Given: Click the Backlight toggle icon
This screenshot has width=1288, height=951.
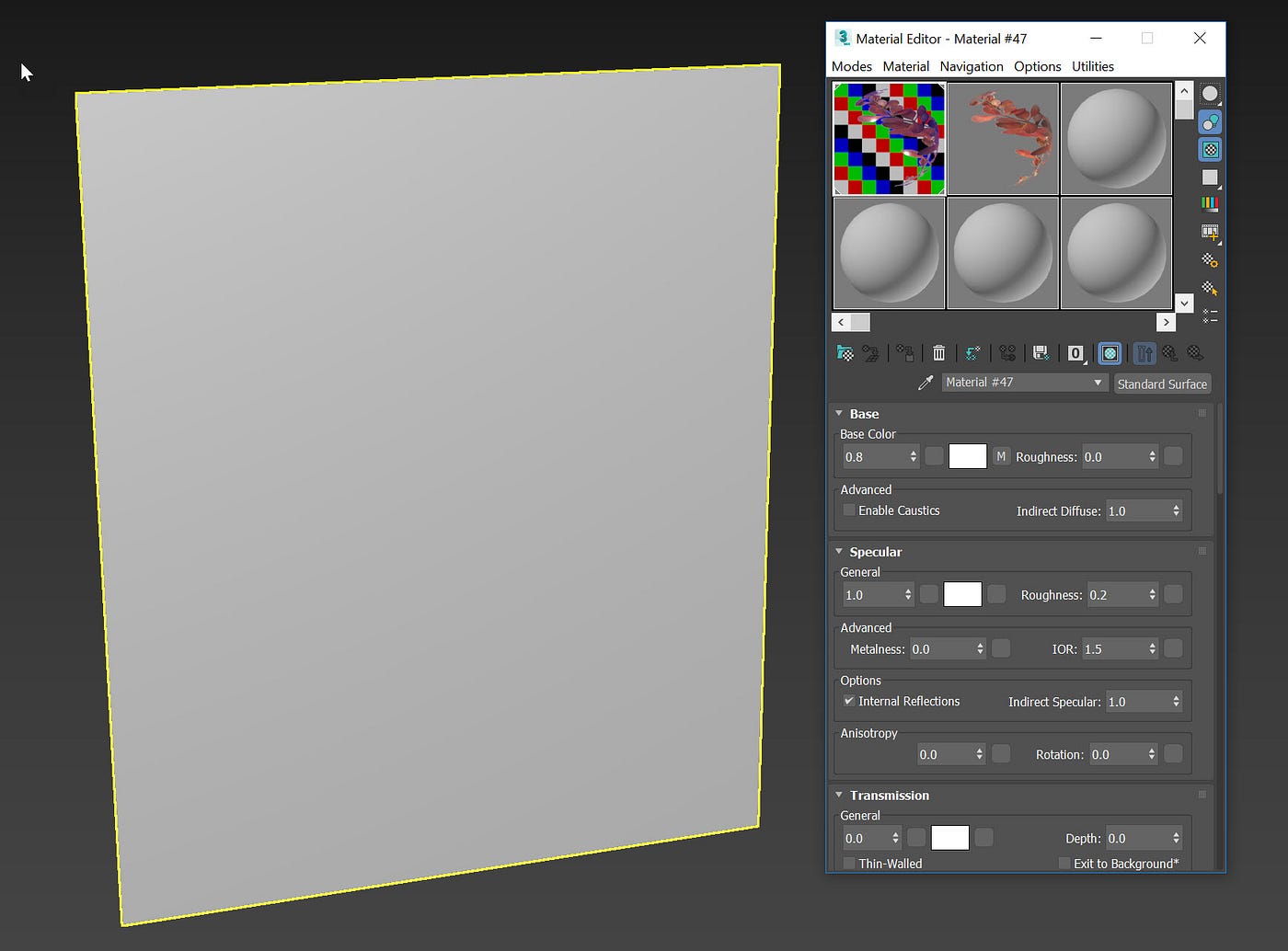Looking at the screenshot, I should point(1210,121).
